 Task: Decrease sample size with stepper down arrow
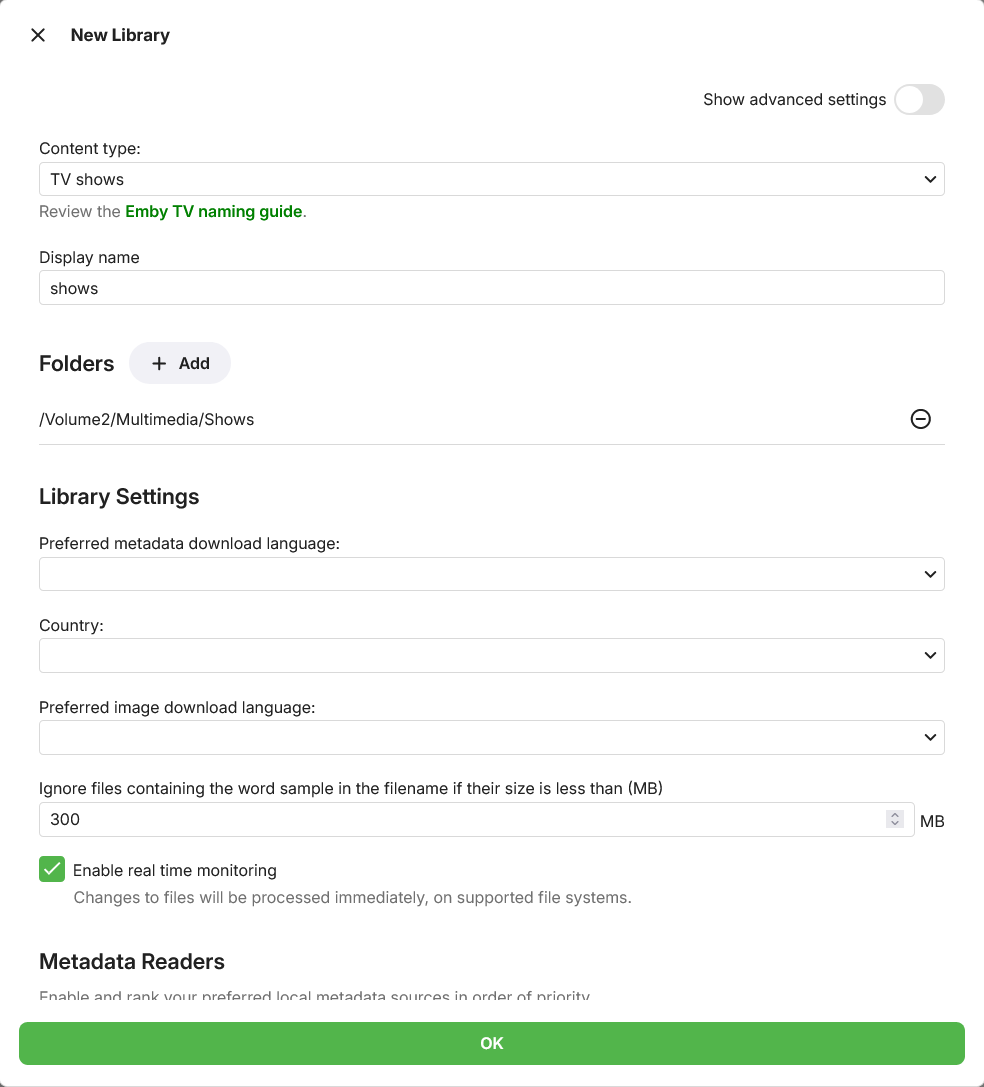click(895, 824)
